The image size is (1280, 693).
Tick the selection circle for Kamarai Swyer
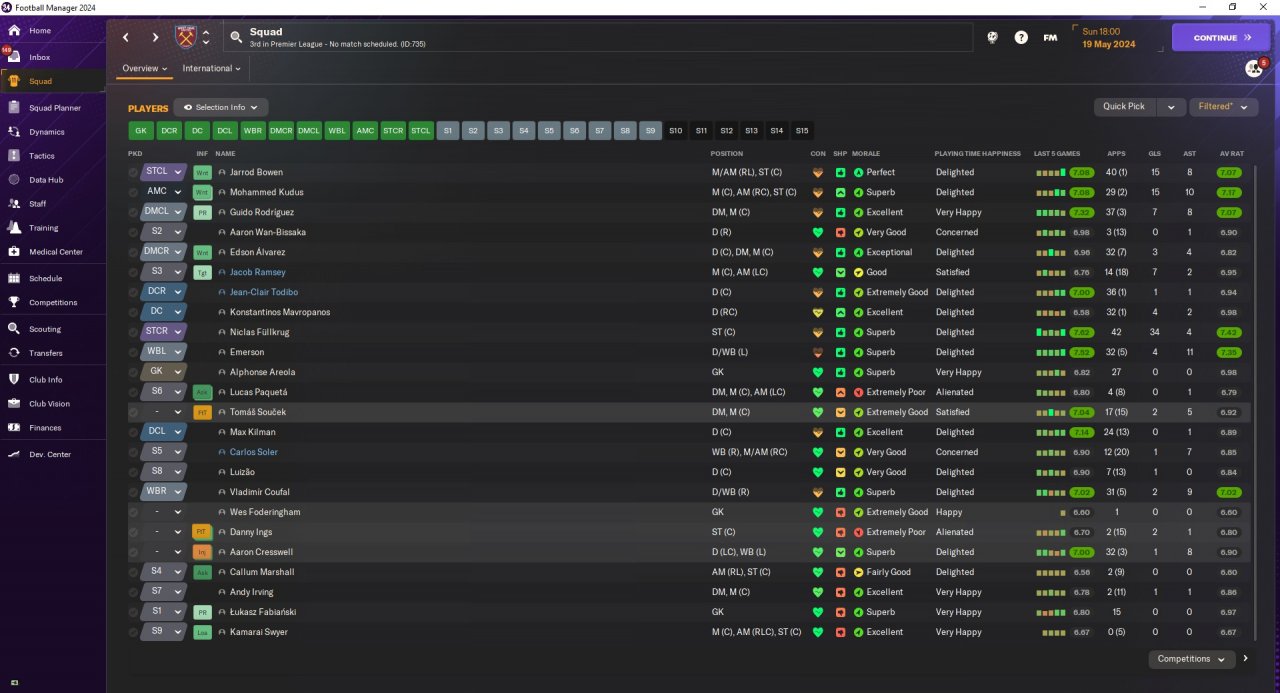(134, 632)
